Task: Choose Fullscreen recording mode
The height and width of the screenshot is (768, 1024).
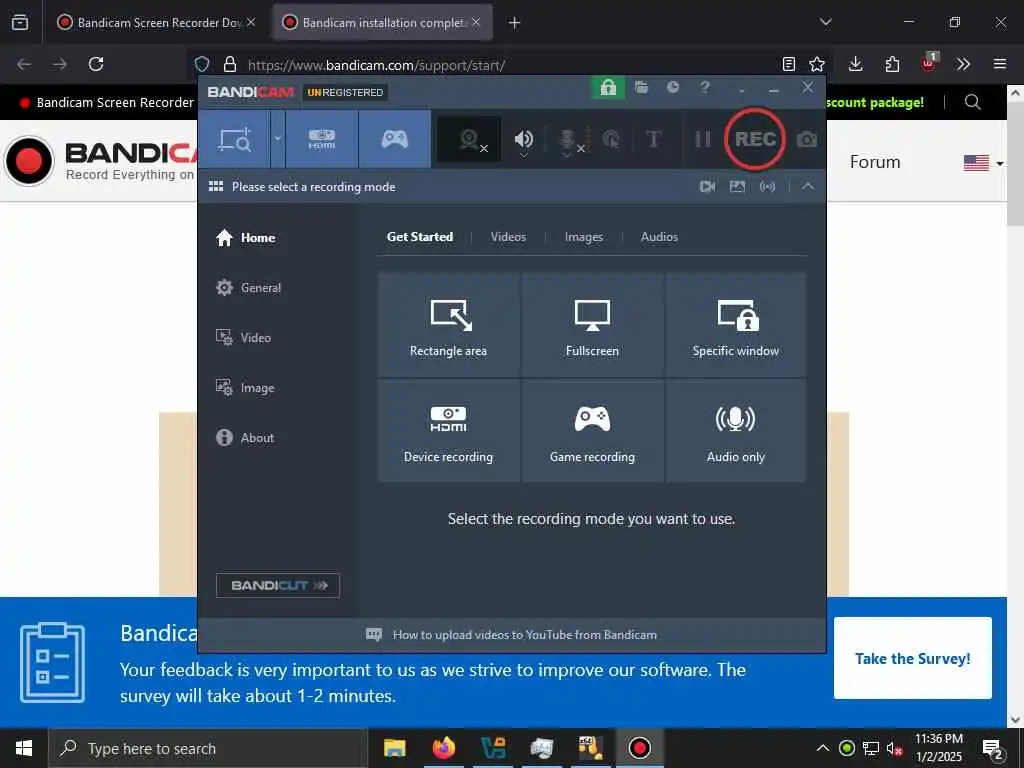Action: pos(592,325)
